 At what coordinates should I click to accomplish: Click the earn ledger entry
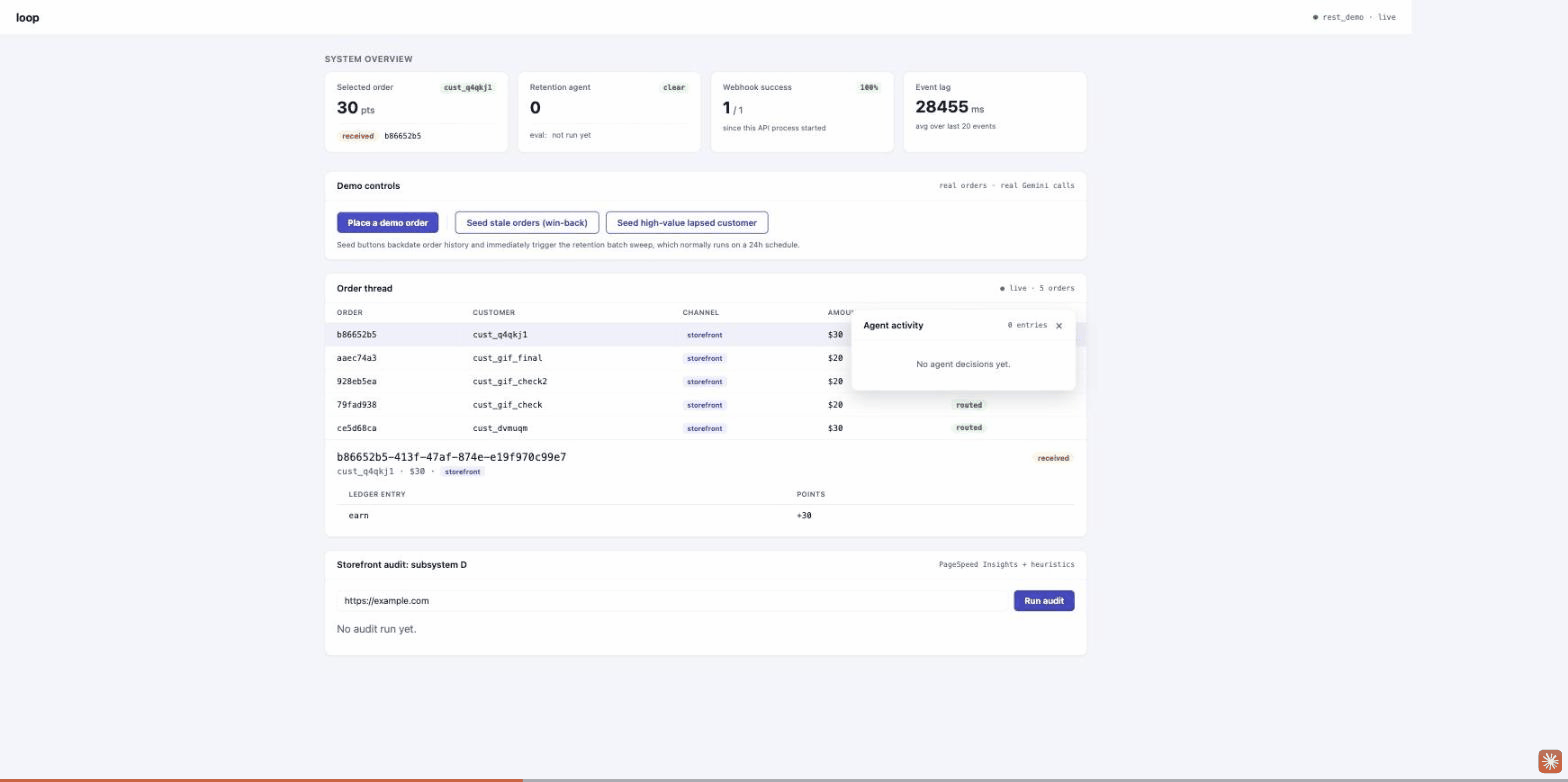[x=359, y=516]
